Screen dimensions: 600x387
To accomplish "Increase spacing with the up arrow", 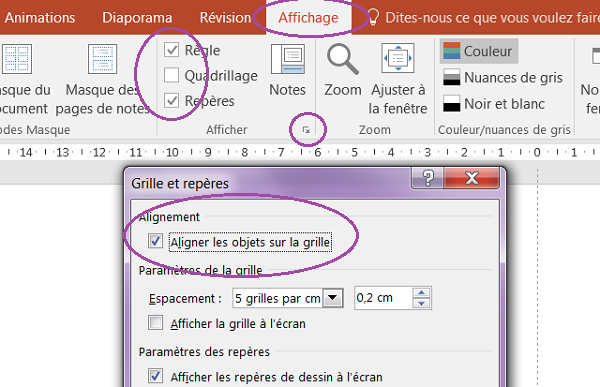I will [x=421, y=293].
